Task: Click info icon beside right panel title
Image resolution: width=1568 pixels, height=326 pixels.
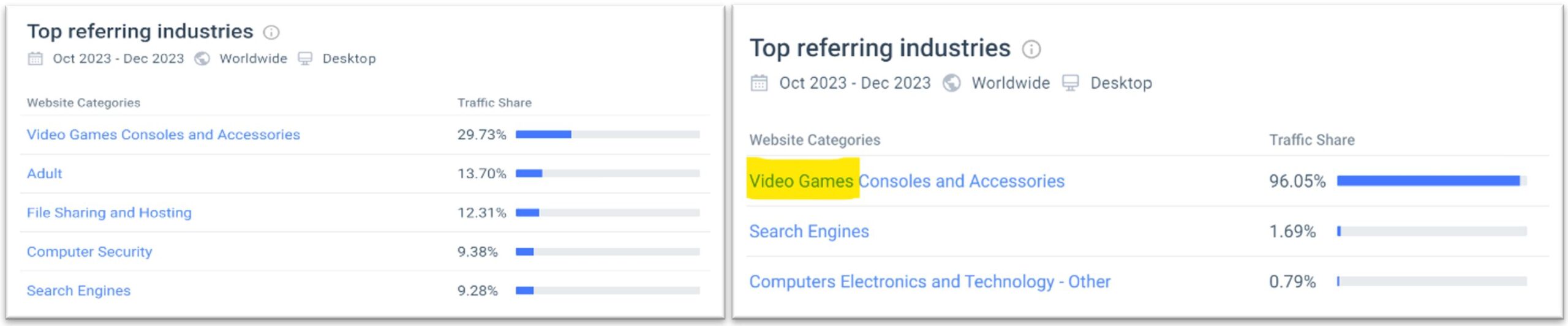Action: coord(1031,49)
